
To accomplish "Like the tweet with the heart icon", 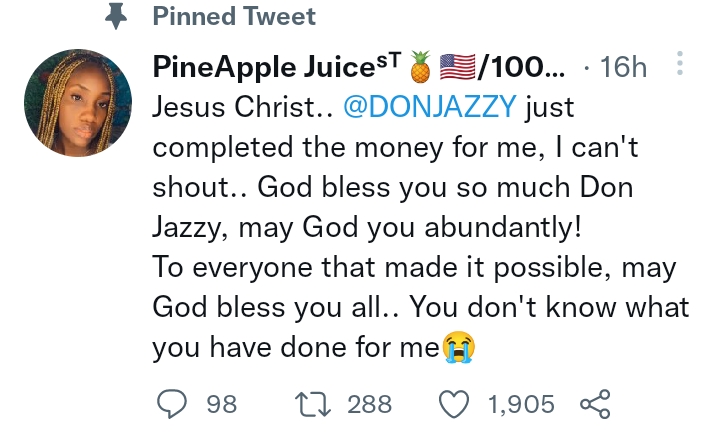I will 457,404.
